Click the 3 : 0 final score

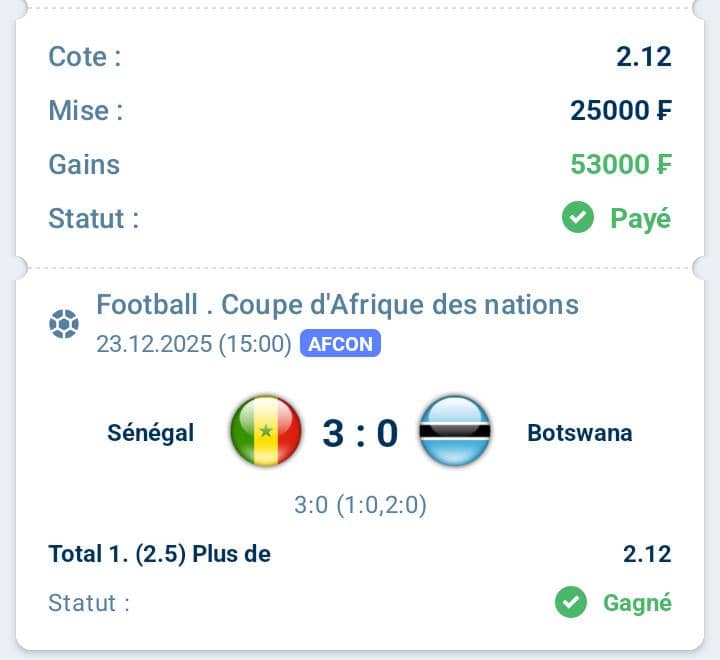coord(360,433)
